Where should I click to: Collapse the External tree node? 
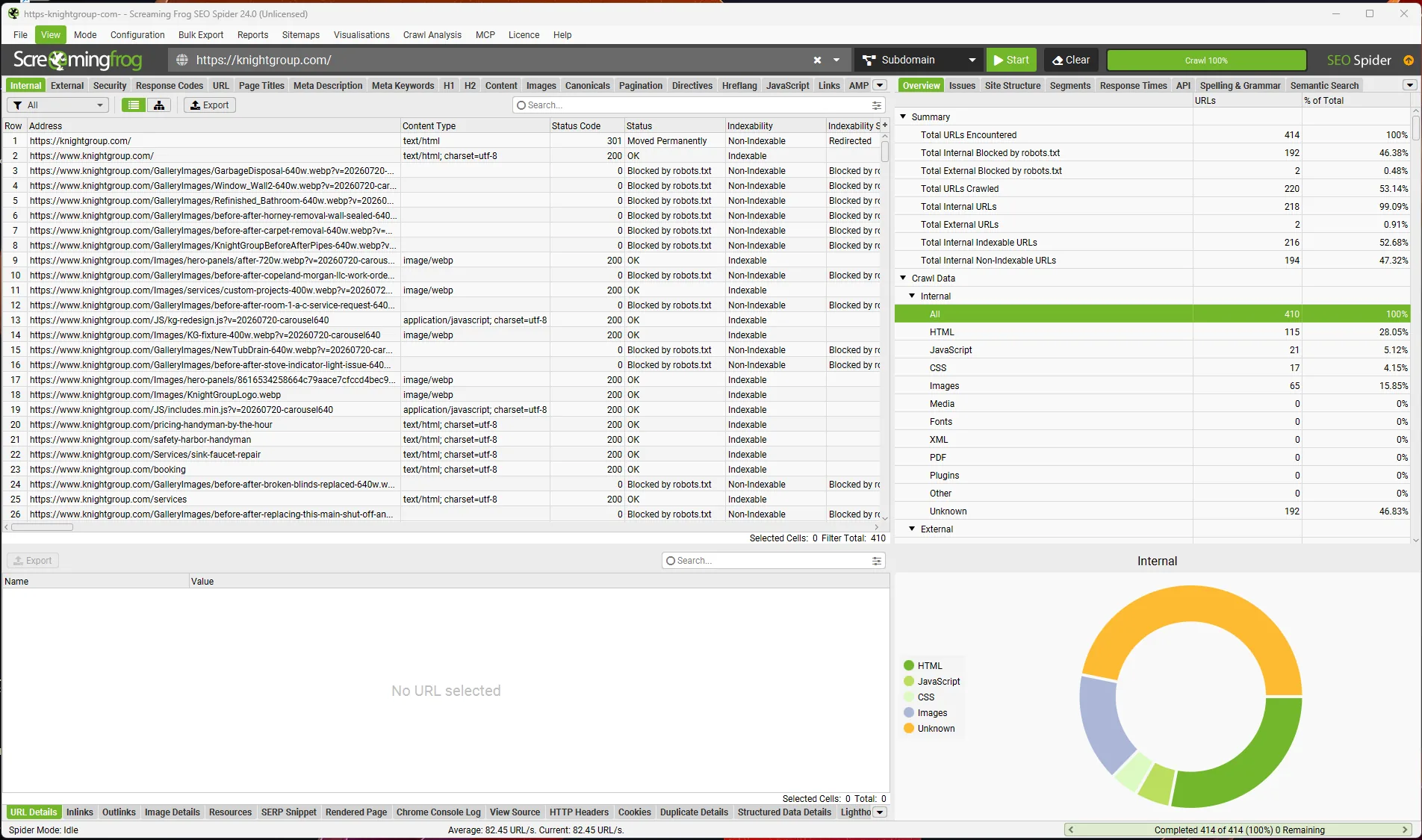pyautogui.click(x=912, y=529)
